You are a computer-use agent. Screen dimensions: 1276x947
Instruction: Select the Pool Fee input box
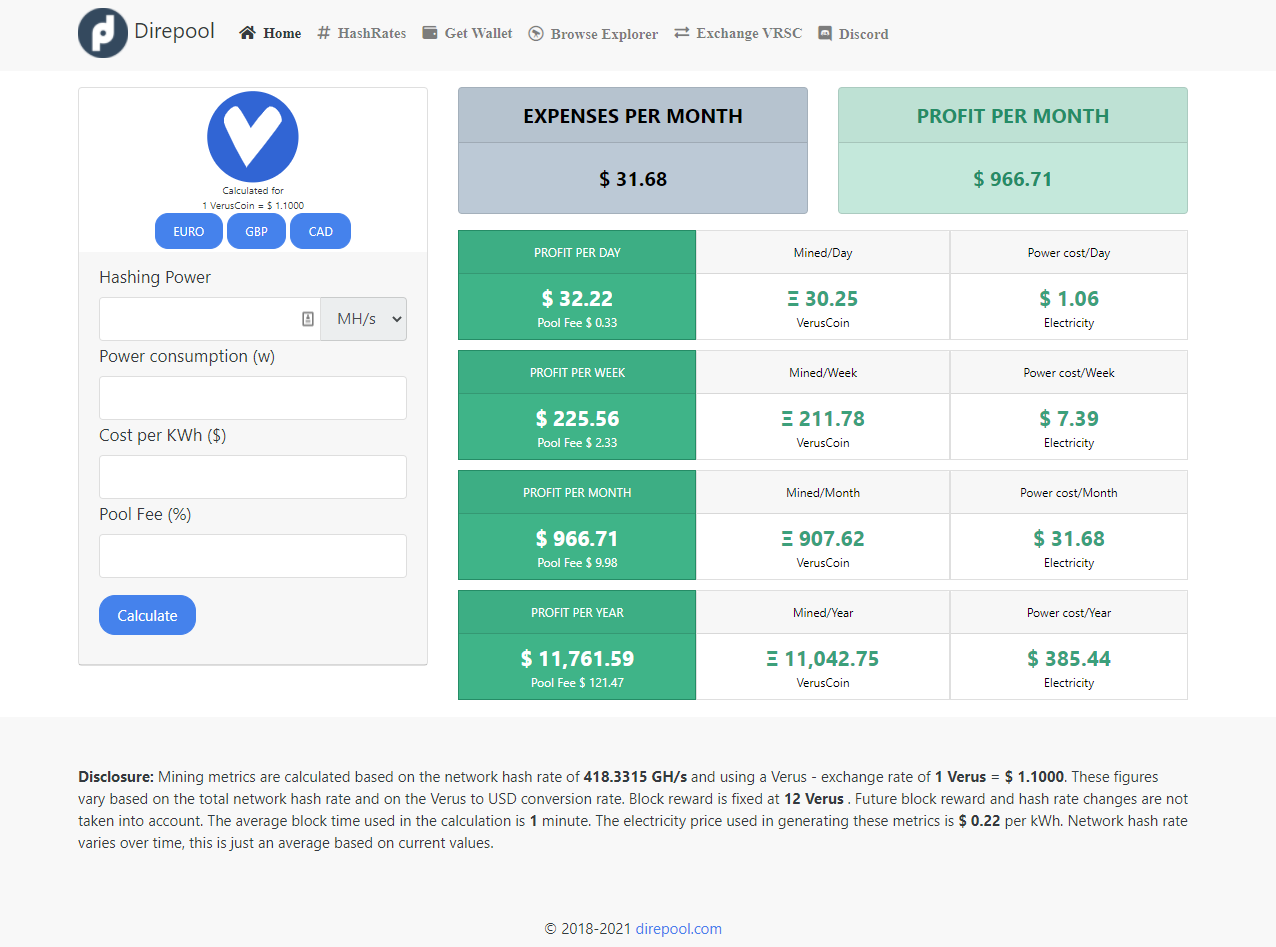point(253,556)
